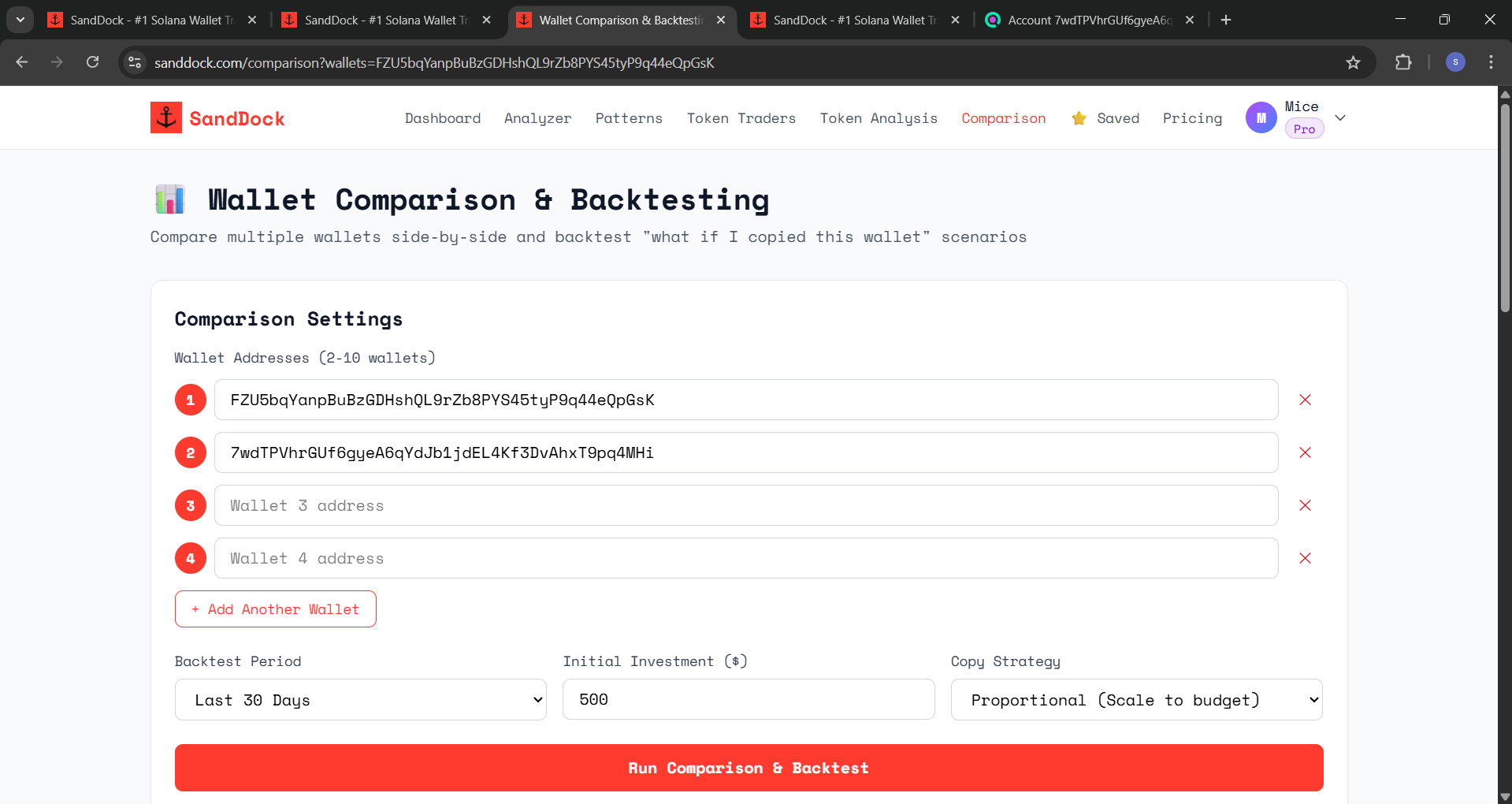Open the Chrome profile avatar button
The height and width of the screenshot is (804, 1512).
[x=1455, y=62]
